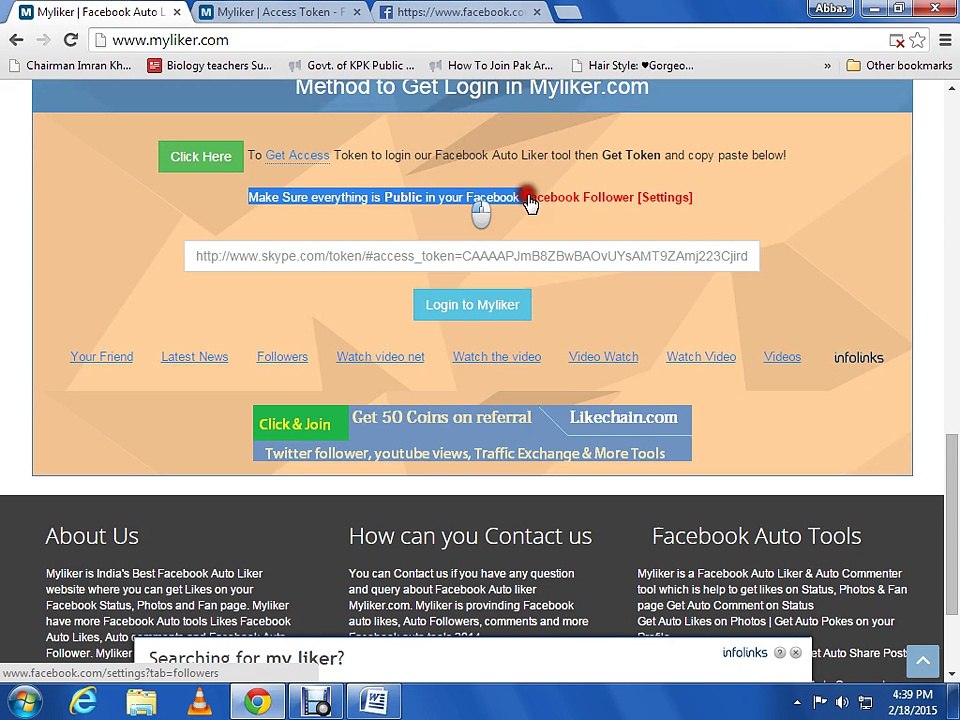
Task: Click the Action Center flag icon
Action: coord(819,702)
